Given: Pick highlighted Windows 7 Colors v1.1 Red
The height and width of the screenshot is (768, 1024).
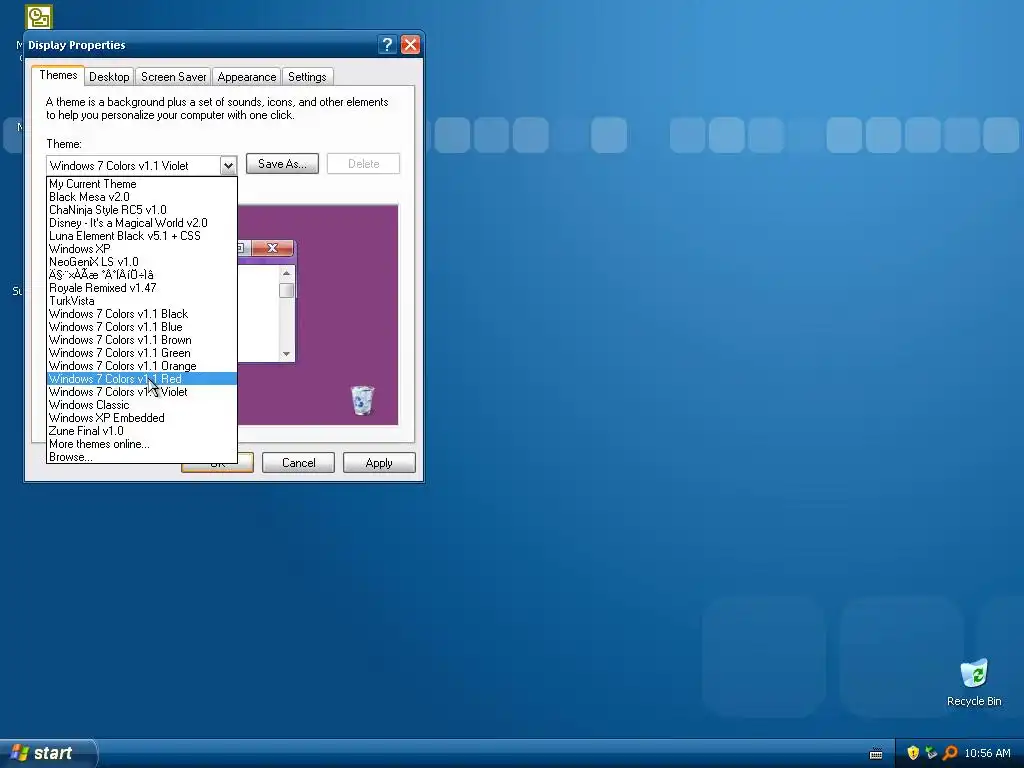Looking at the screenshot, I should click(x=142, y=379).
